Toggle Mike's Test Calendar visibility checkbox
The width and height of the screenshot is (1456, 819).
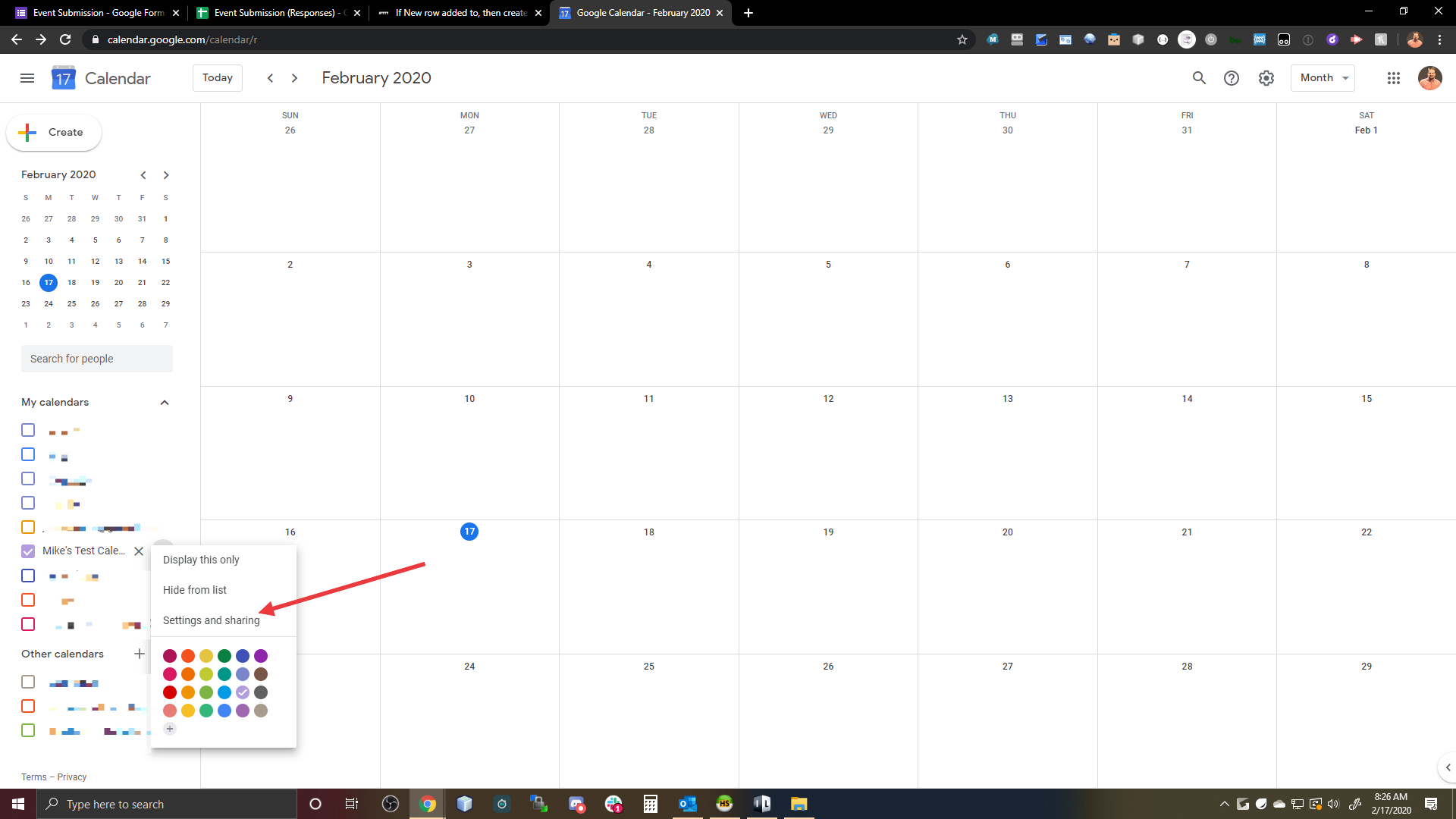pyautogui.click(x=28, y=551)
